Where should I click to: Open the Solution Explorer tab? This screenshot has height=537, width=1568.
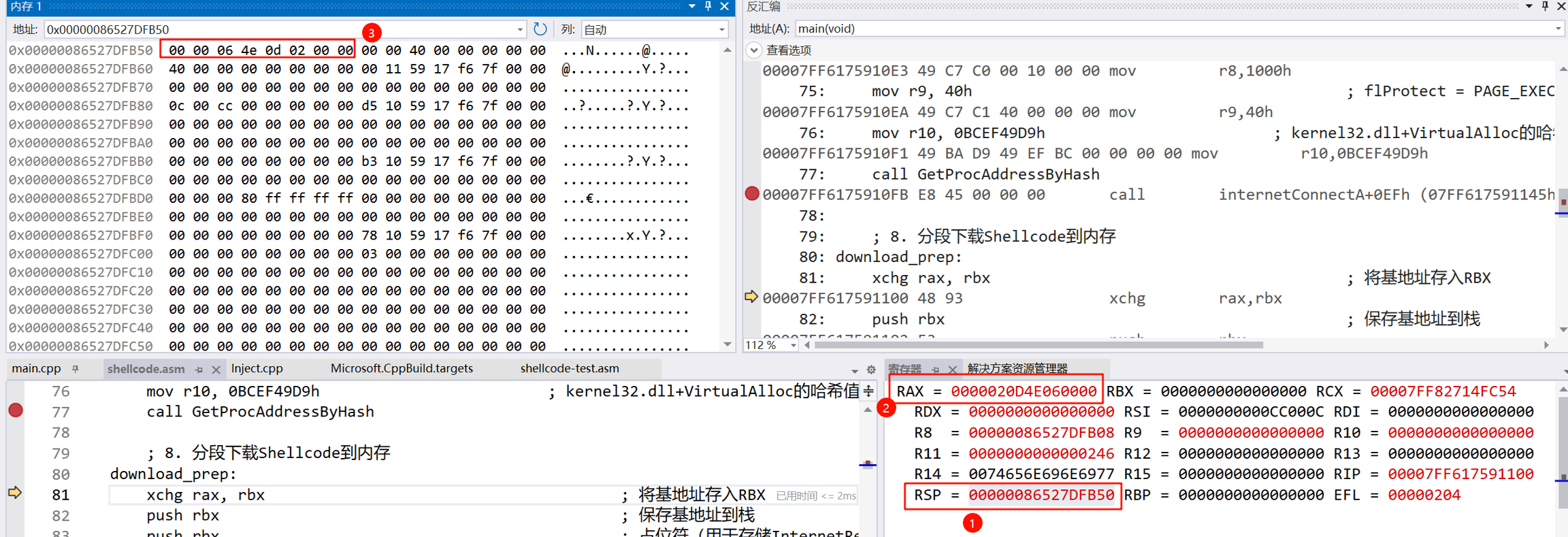[x=1017, y=368]
